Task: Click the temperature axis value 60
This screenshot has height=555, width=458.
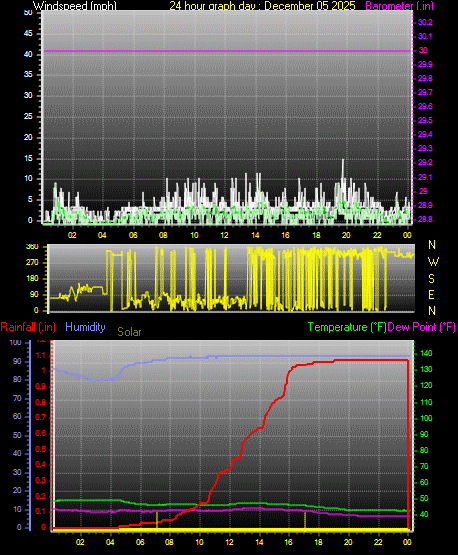Action: tap(424, 482)
